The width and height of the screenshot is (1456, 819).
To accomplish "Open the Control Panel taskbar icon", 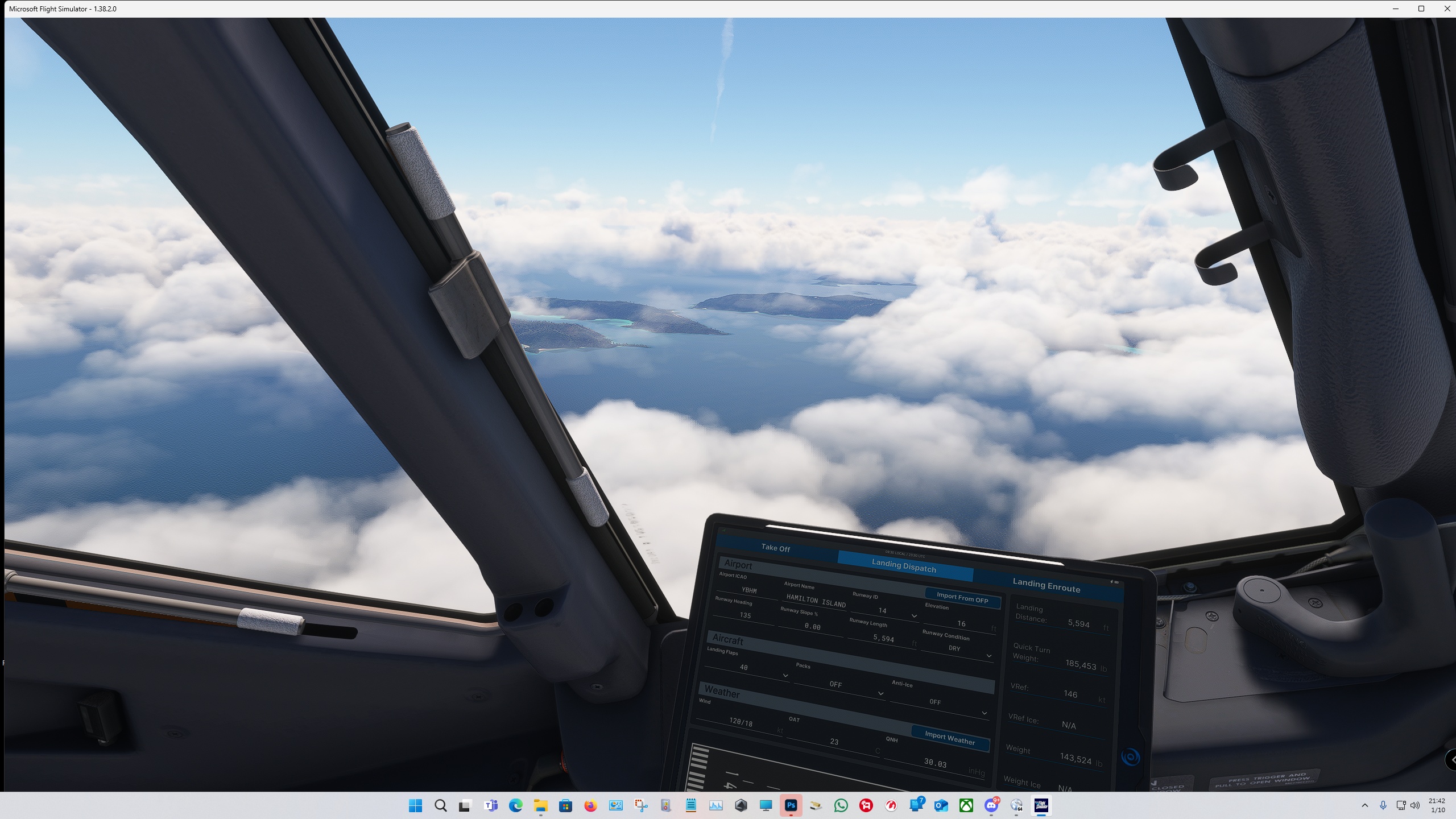I will click(x=615, y=805).
